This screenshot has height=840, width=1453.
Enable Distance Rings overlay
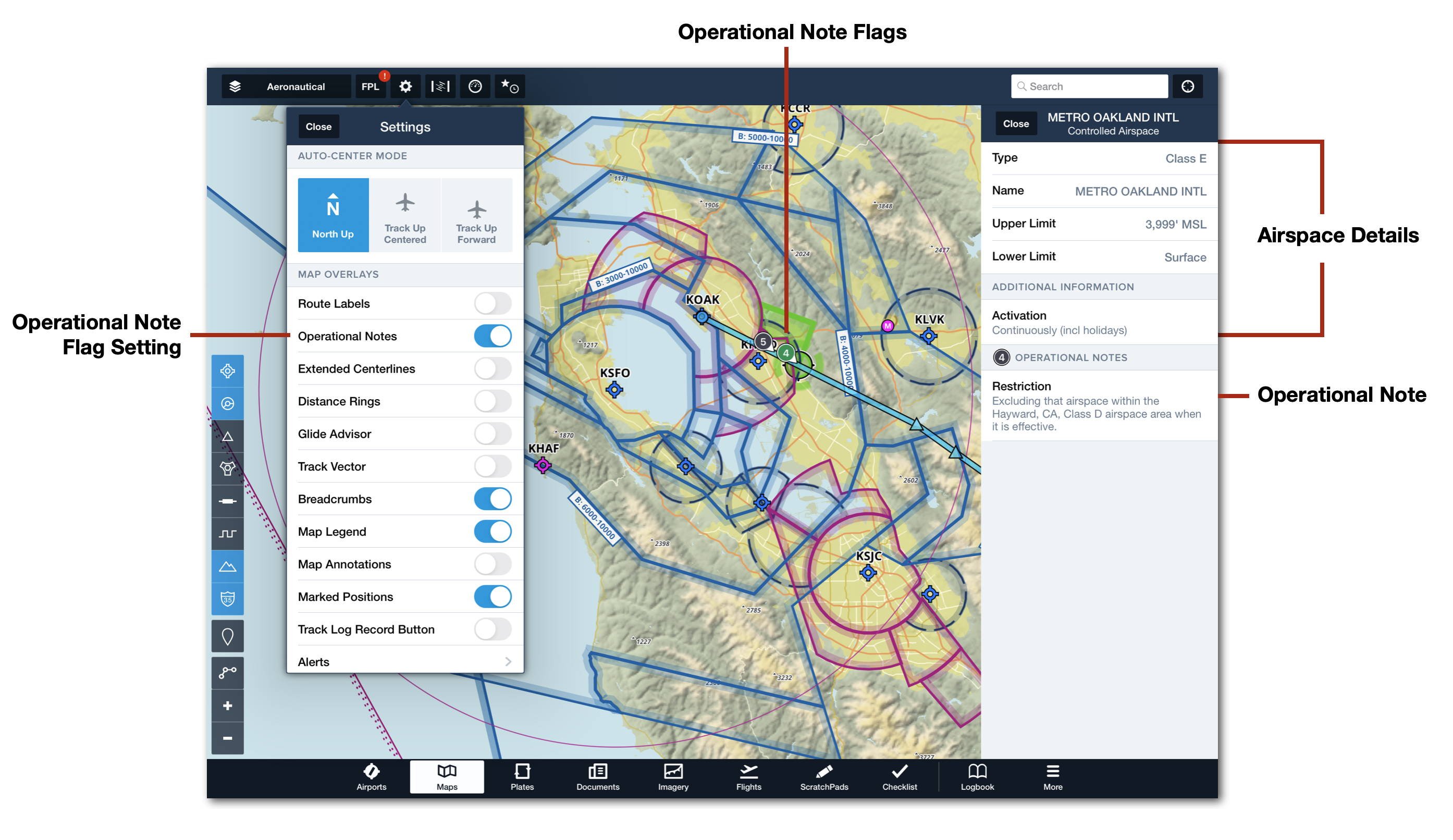point(492,401)
